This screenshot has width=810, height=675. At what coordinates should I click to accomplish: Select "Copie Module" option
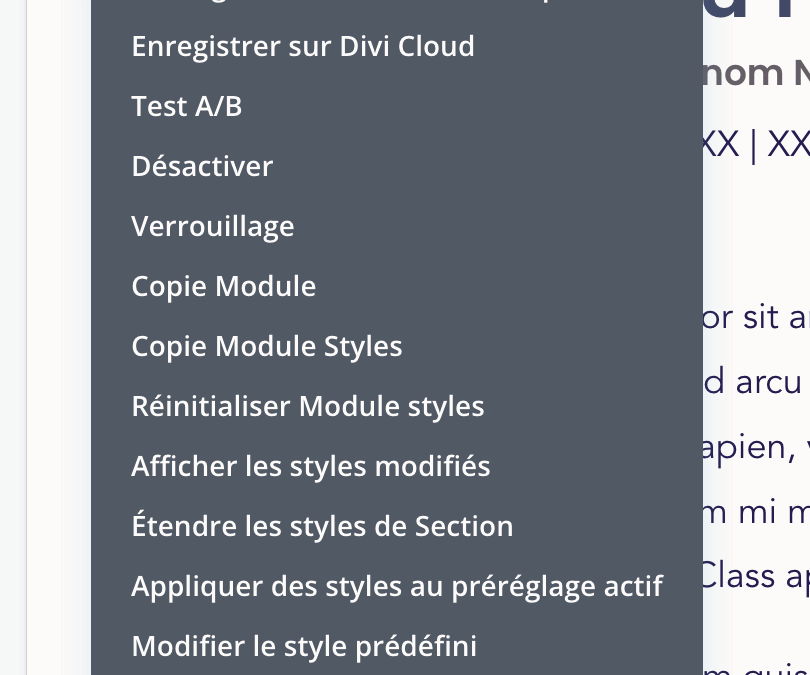[x=223, y=286]
